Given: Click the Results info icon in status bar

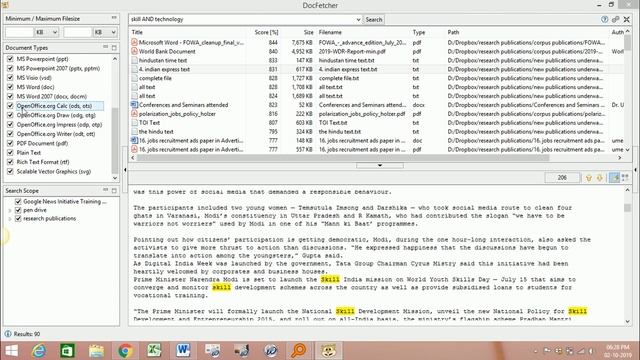Looking at the screenshot, I should pos(8,334).
